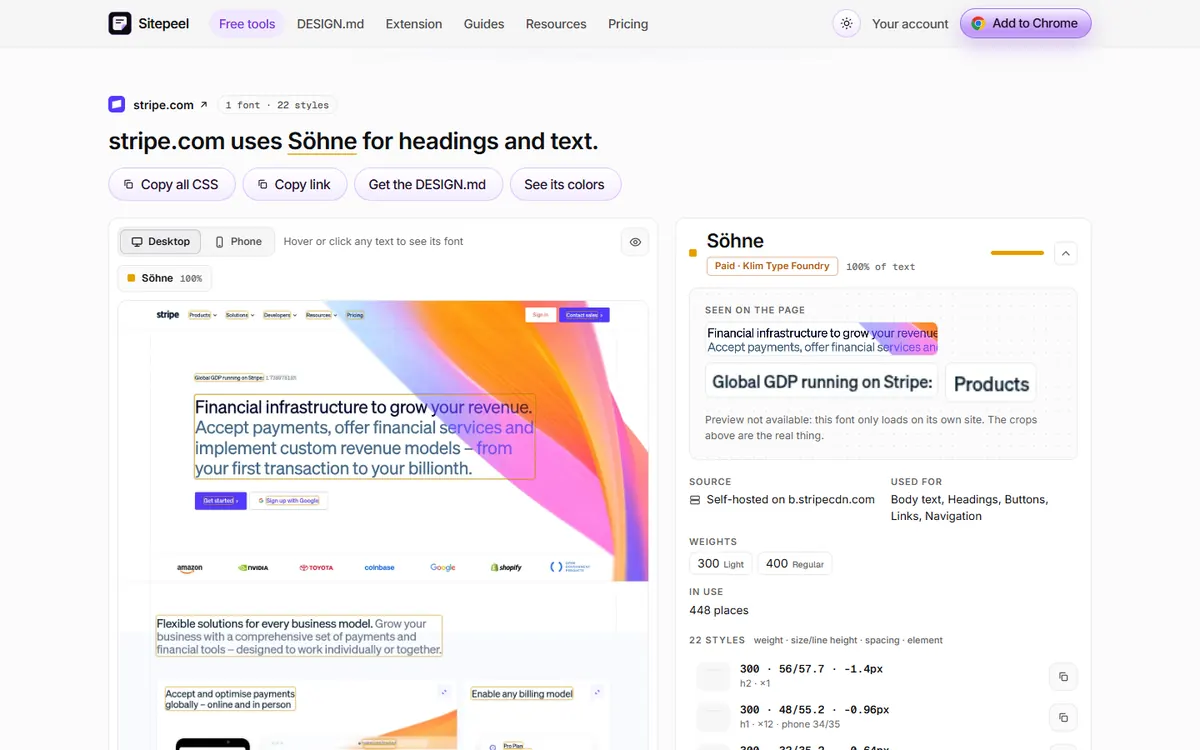1200x750 pixels.
Task: Click the shopify logo in preview
Action: (506, 568)
